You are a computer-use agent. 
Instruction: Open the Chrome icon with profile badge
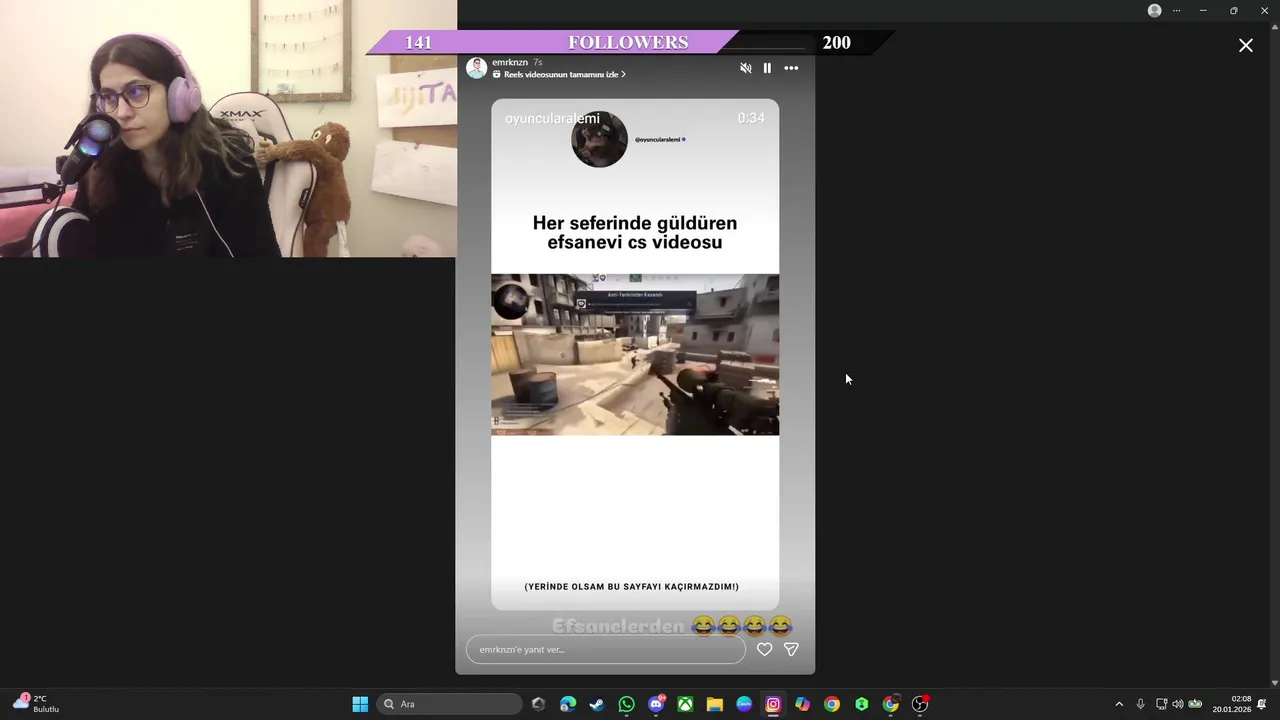(x=890, y=704)
